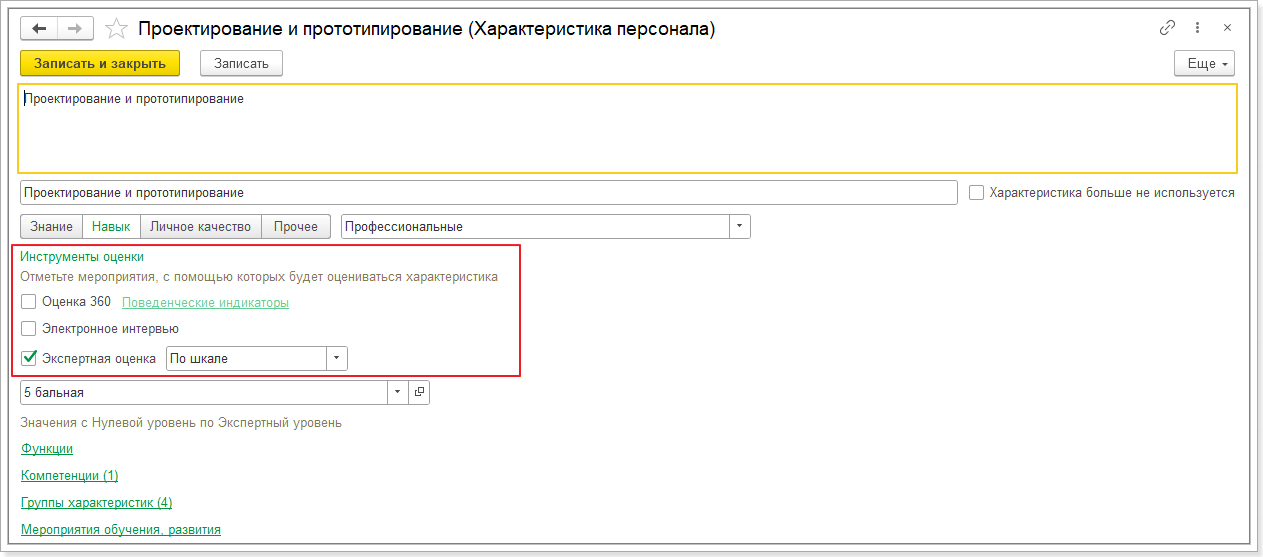The width and height of the screenshot is (1263, 557).
Task: Select the Знание type
Action: [x=50, y=226]
